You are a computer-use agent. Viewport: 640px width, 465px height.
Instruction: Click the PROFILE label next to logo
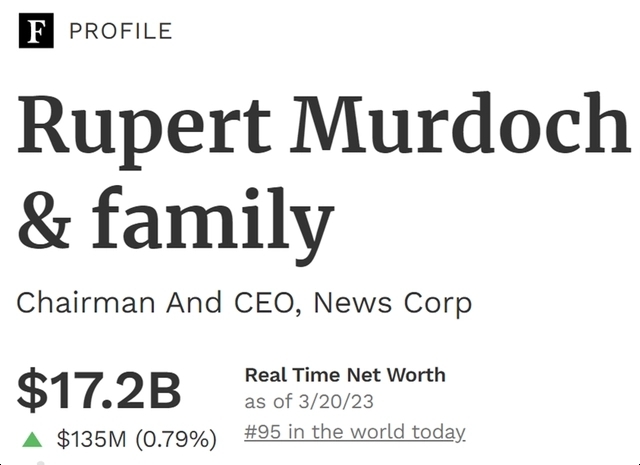pos(120,31)
